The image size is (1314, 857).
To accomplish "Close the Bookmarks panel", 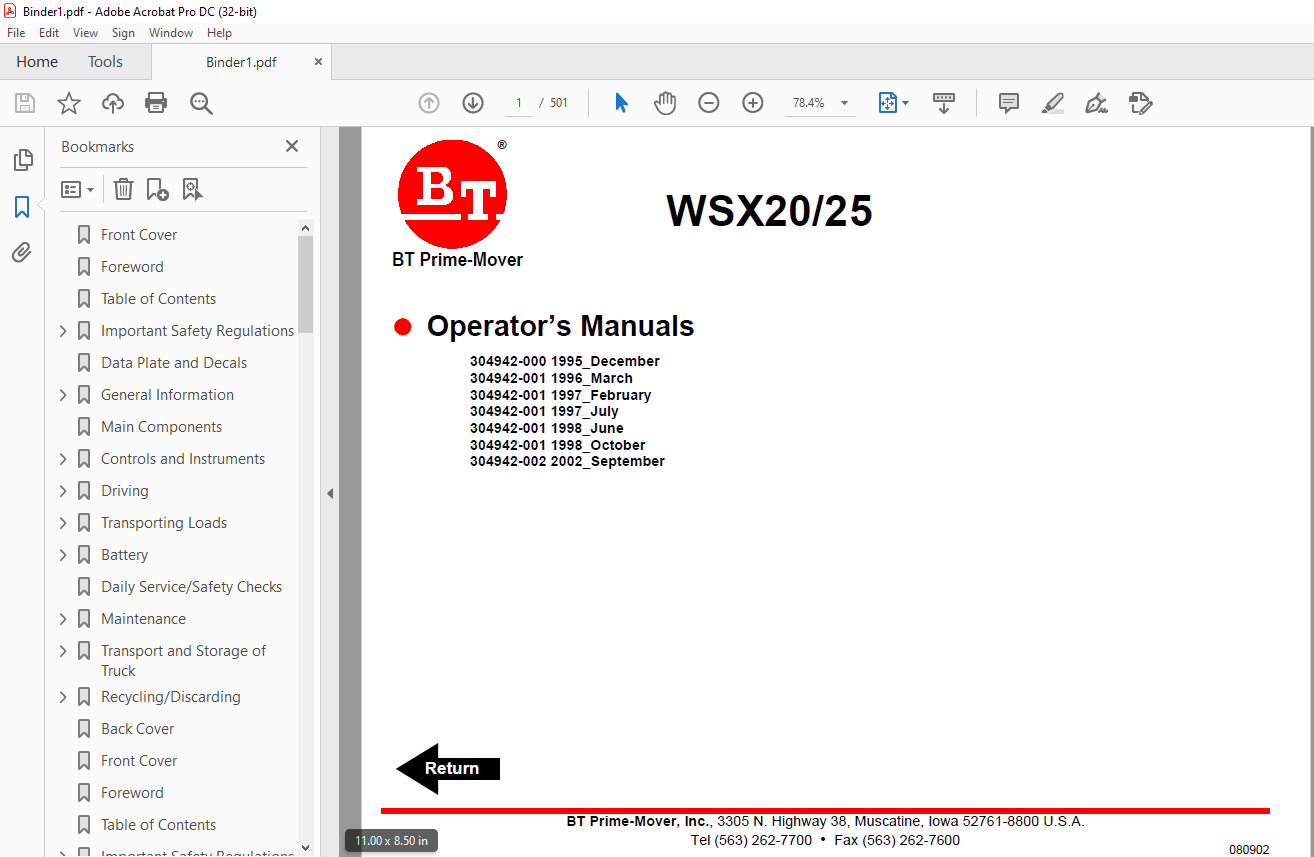I will (x=292, y=146).
